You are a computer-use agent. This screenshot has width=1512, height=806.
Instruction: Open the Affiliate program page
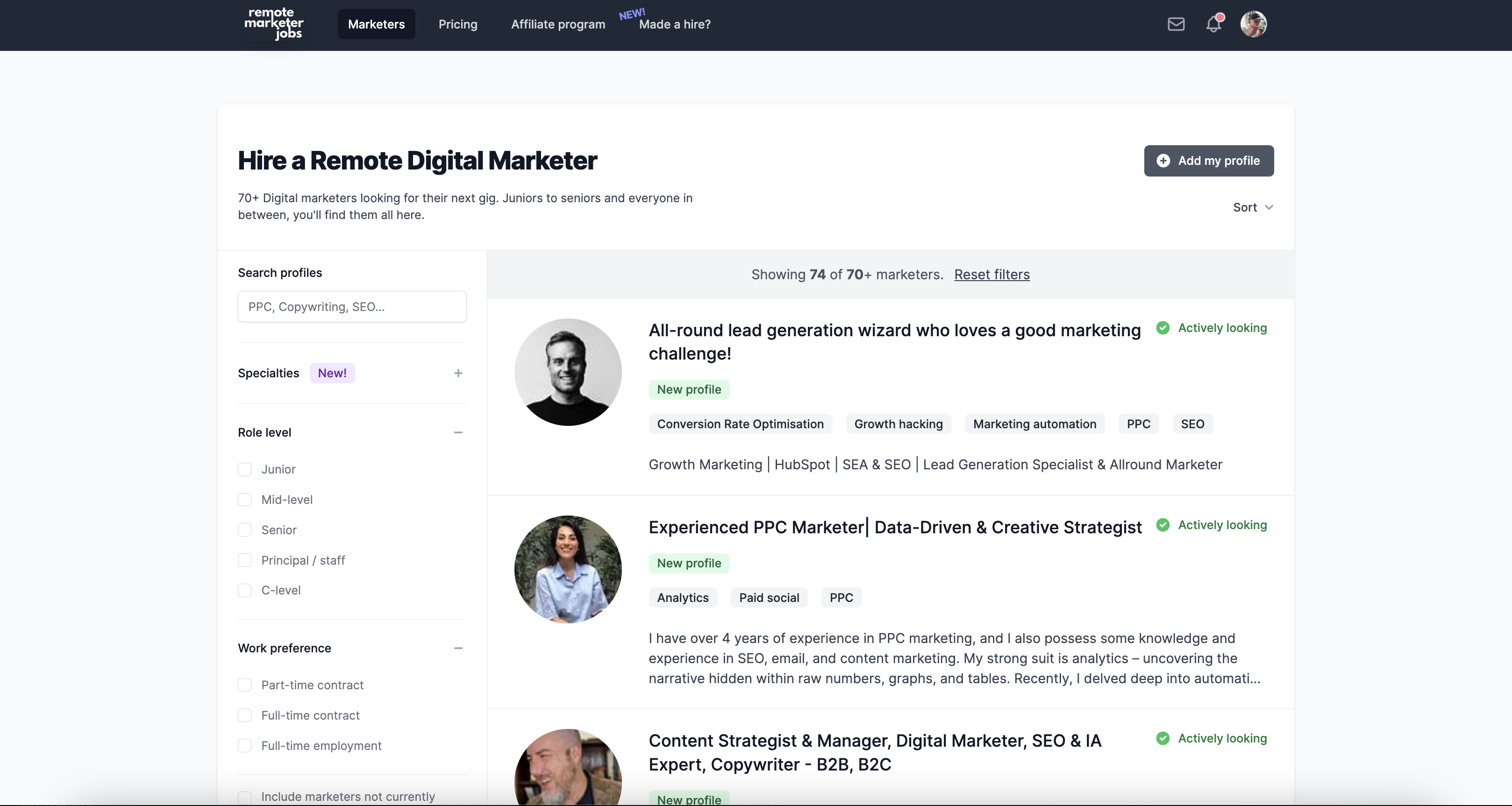click(557, 24)
